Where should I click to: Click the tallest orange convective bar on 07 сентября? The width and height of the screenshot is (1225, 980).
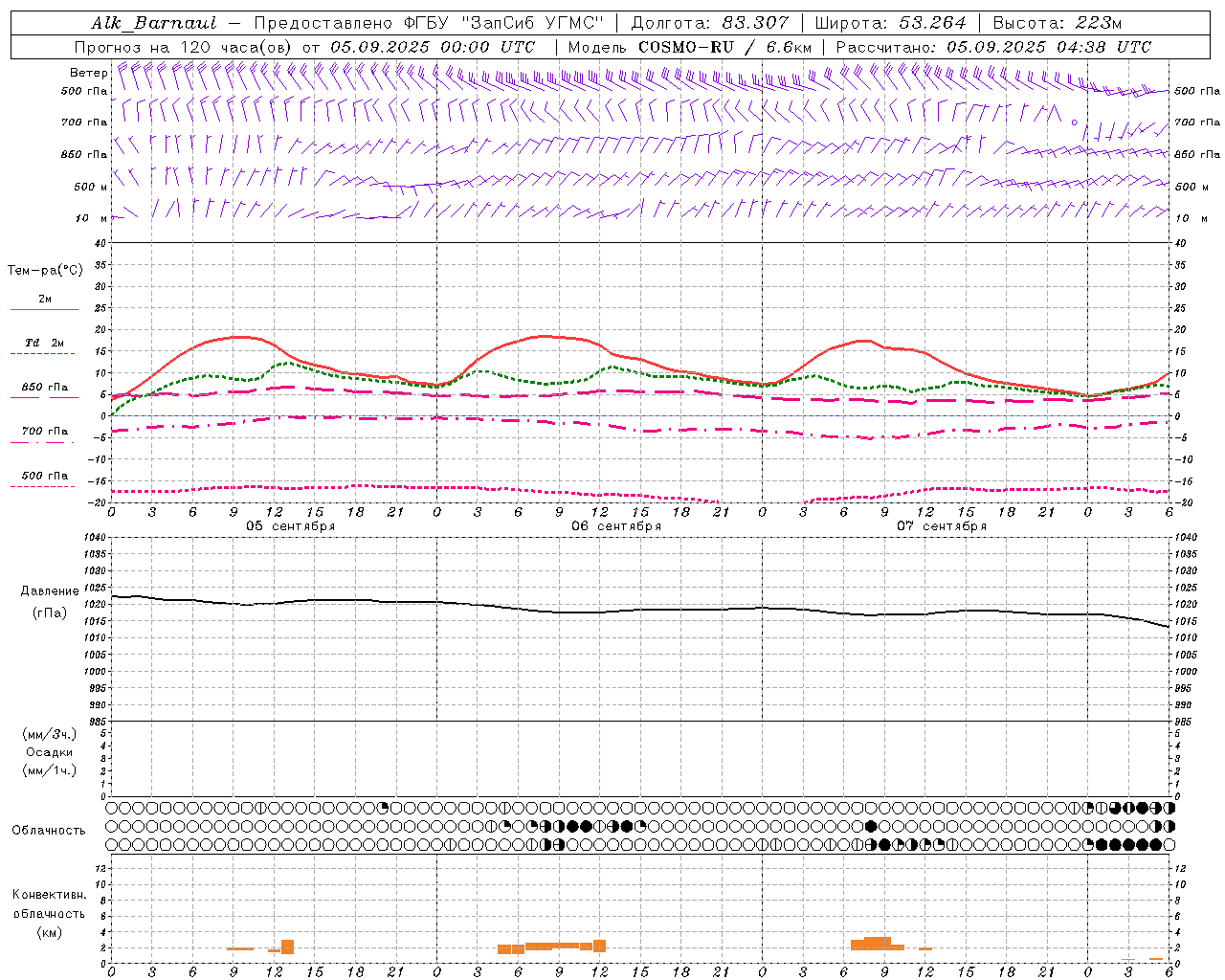[878, 944]
